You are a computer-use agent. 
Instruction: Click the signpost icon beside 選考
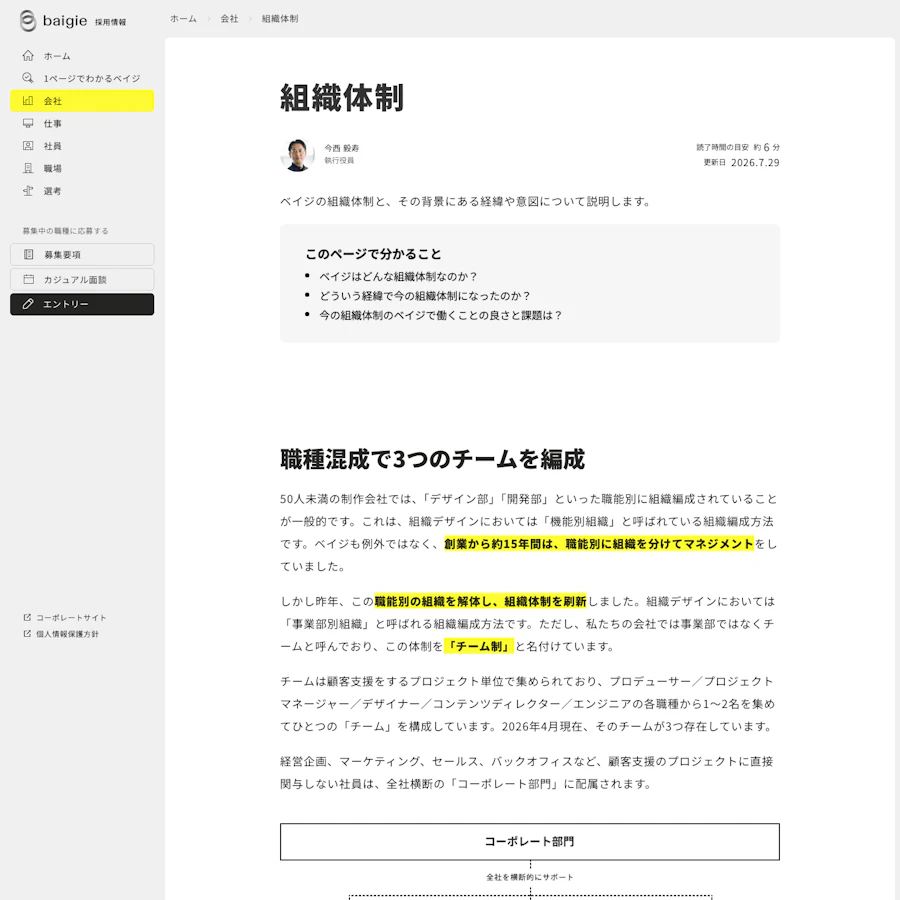(28, 191)
